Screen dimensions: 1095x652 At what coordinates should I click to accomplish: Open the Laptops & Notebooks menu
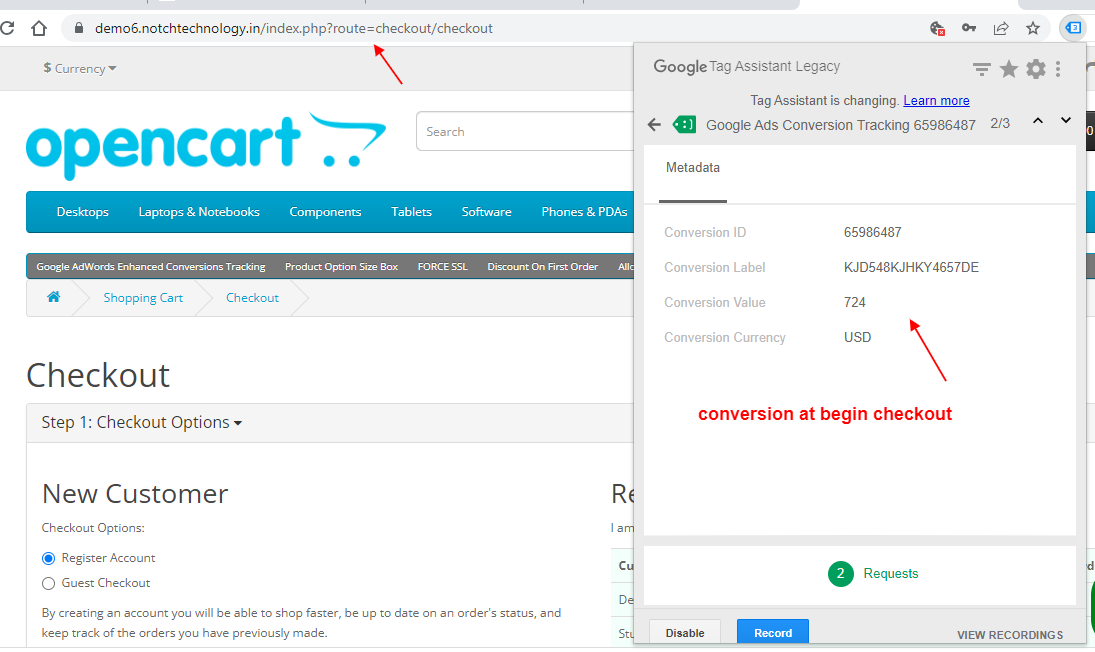[x=198, y=212]
